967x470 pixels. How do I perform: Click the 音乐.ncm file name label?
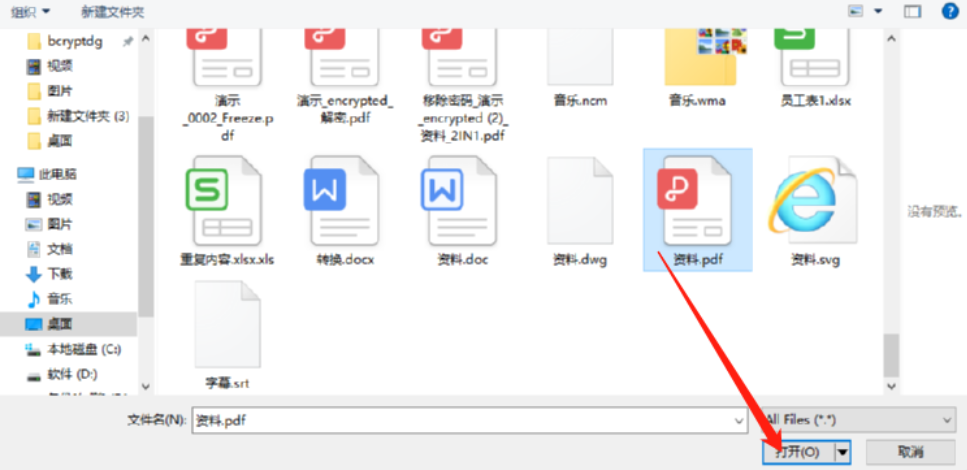580,101
